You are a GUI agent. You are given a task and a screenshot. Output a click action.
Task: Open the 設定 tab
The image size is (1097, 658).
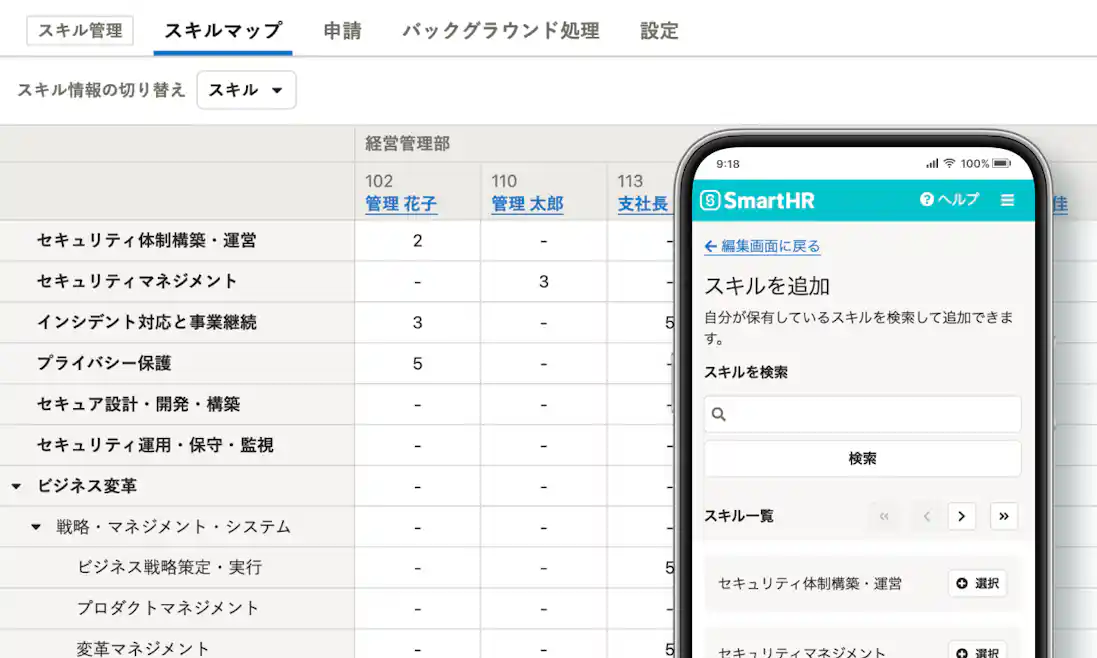coord(657,30)
